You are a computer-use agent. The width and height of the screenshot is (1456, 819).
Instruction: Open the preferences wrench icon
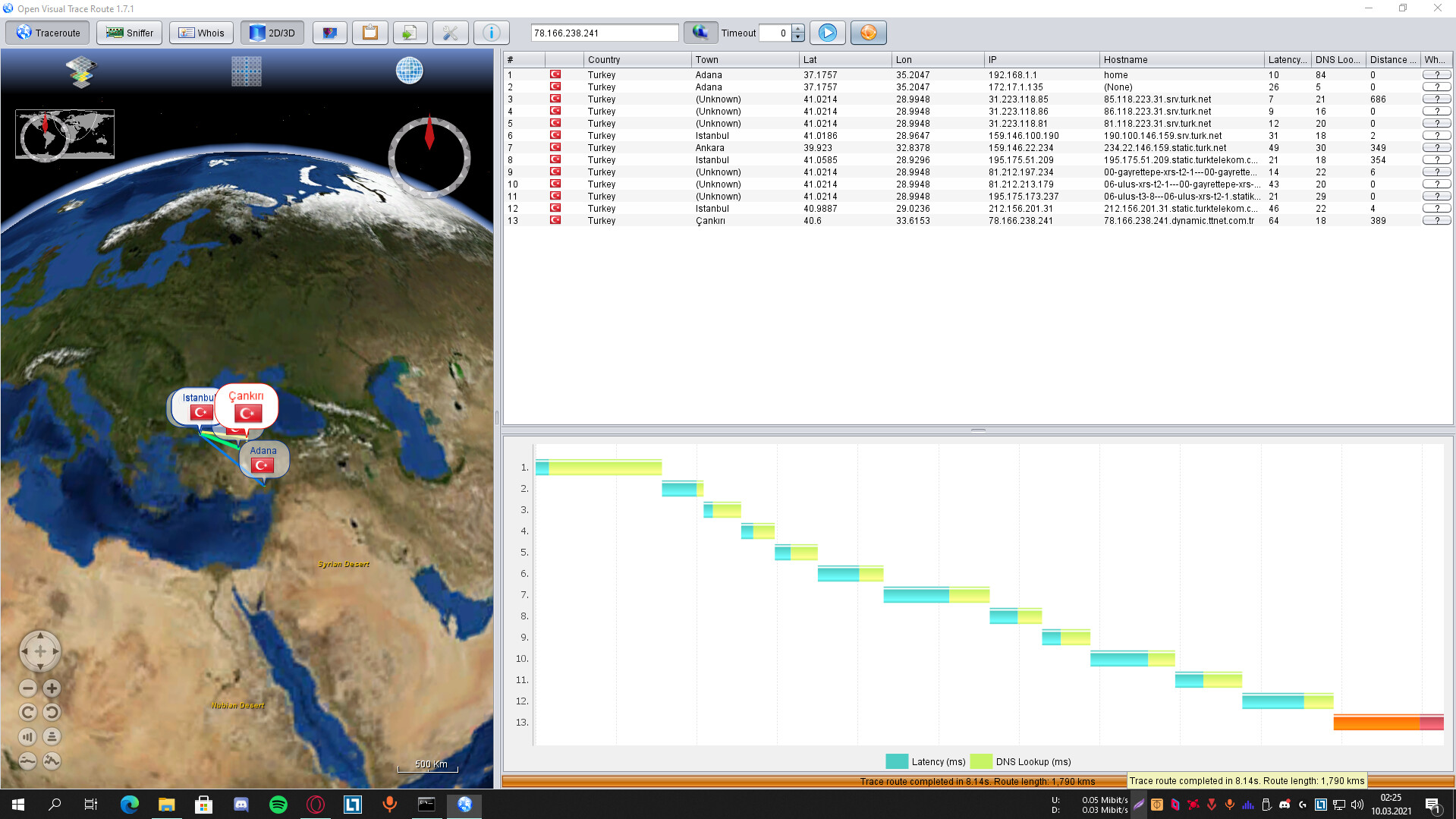pos(451,33)
